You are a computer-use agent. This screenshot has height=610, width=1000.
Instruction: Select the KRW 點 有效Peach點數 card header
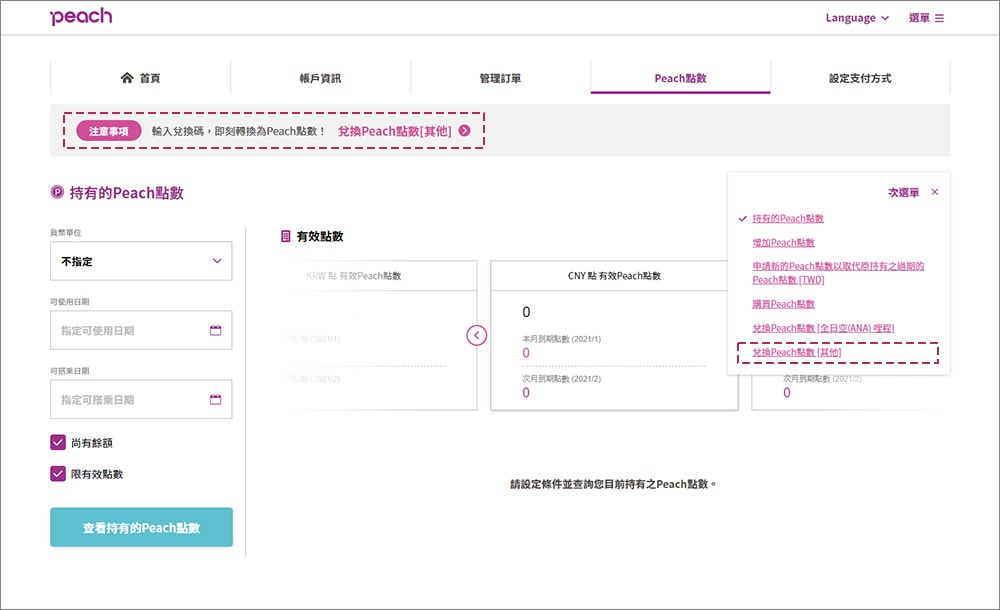click(353, 276)
